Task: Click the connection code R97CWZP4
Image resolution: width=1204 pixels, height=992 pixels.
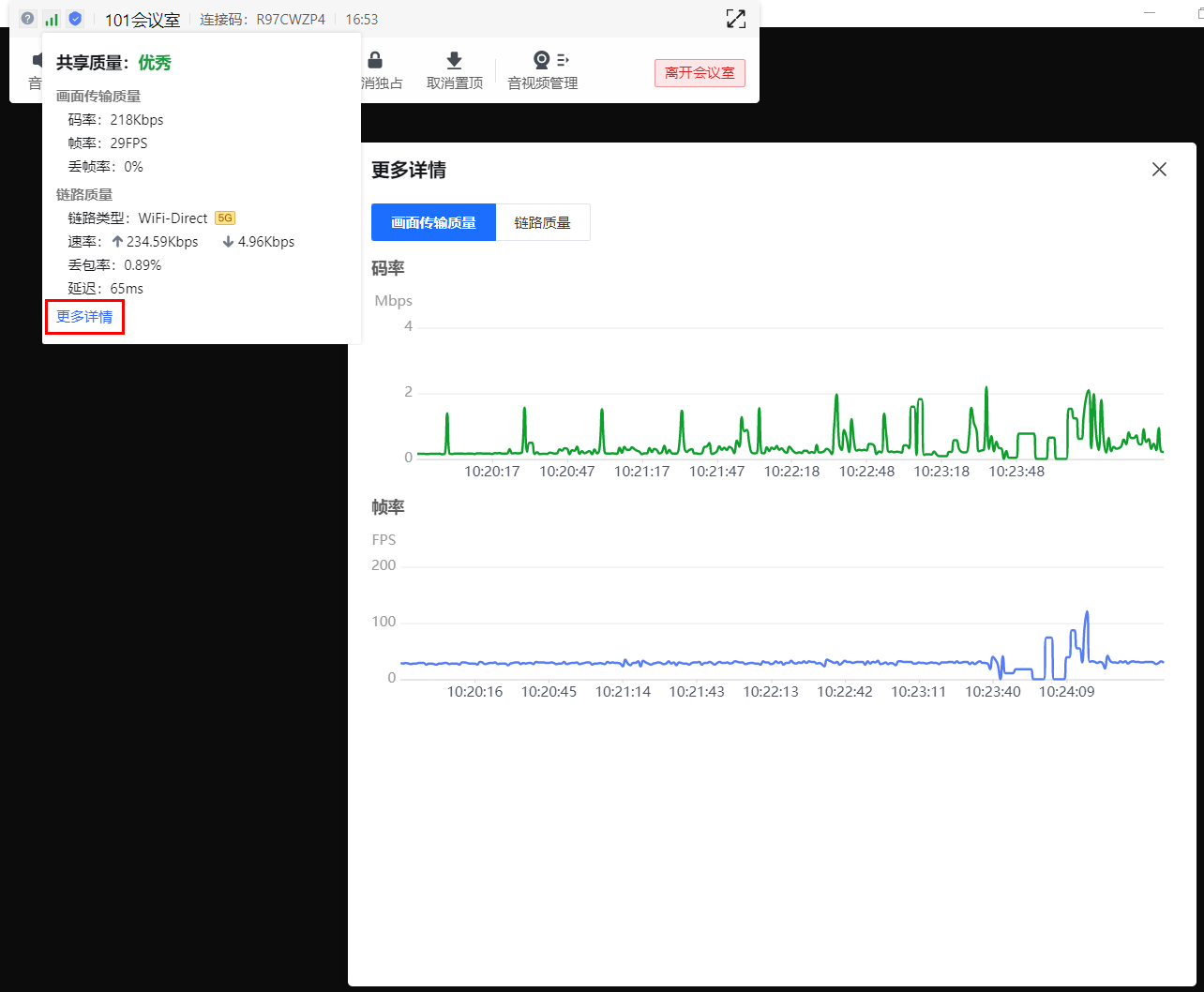Action: click(x=291, y=19)
